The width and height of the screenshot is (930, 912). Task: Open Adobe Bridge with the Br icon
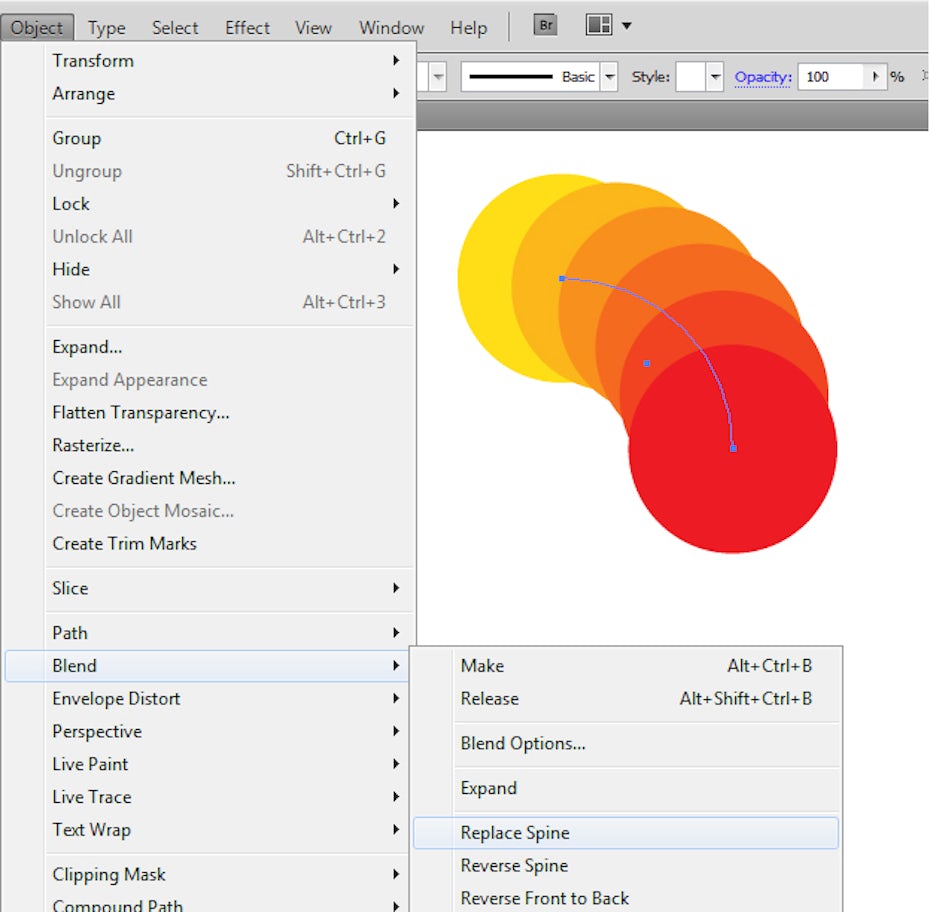(545, 25)
